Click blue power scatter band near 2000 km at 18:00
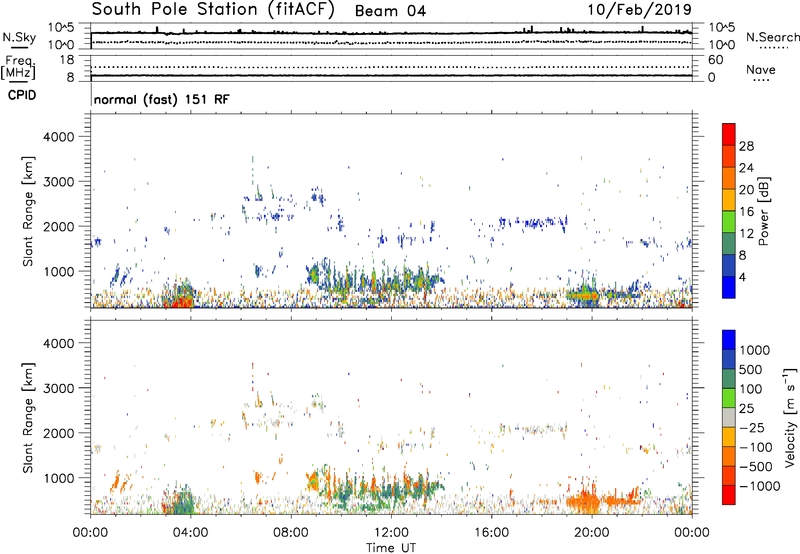The height and width of the screenshot is (554, 800). click(533, 222)
